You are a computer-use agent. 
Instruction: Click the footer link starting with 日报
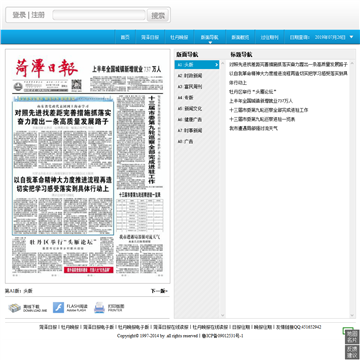[x=240, y=327]
